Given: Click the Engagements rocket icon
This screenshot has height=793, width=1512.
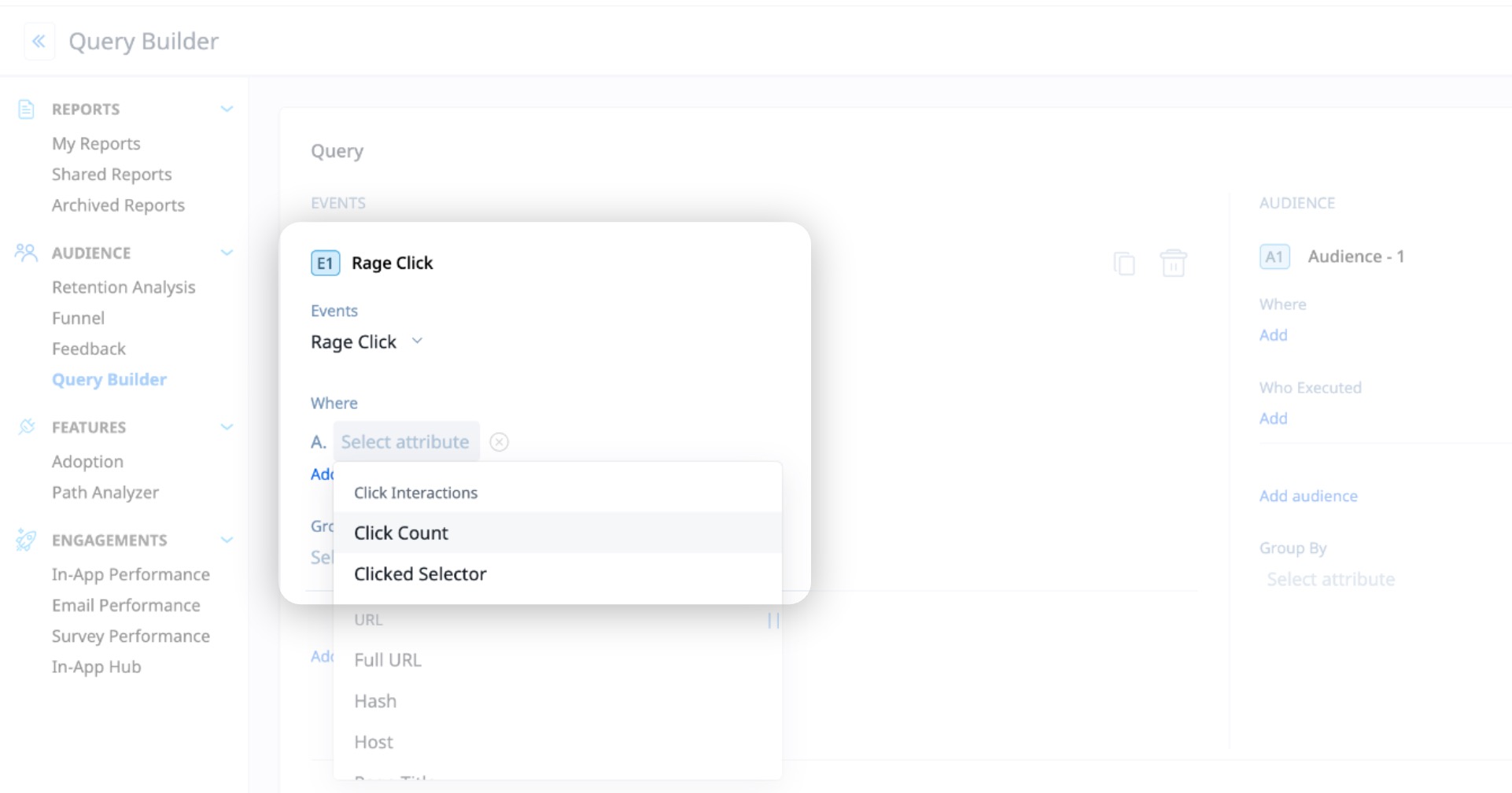Looking at the screenshot, I should tap(26, 540).
